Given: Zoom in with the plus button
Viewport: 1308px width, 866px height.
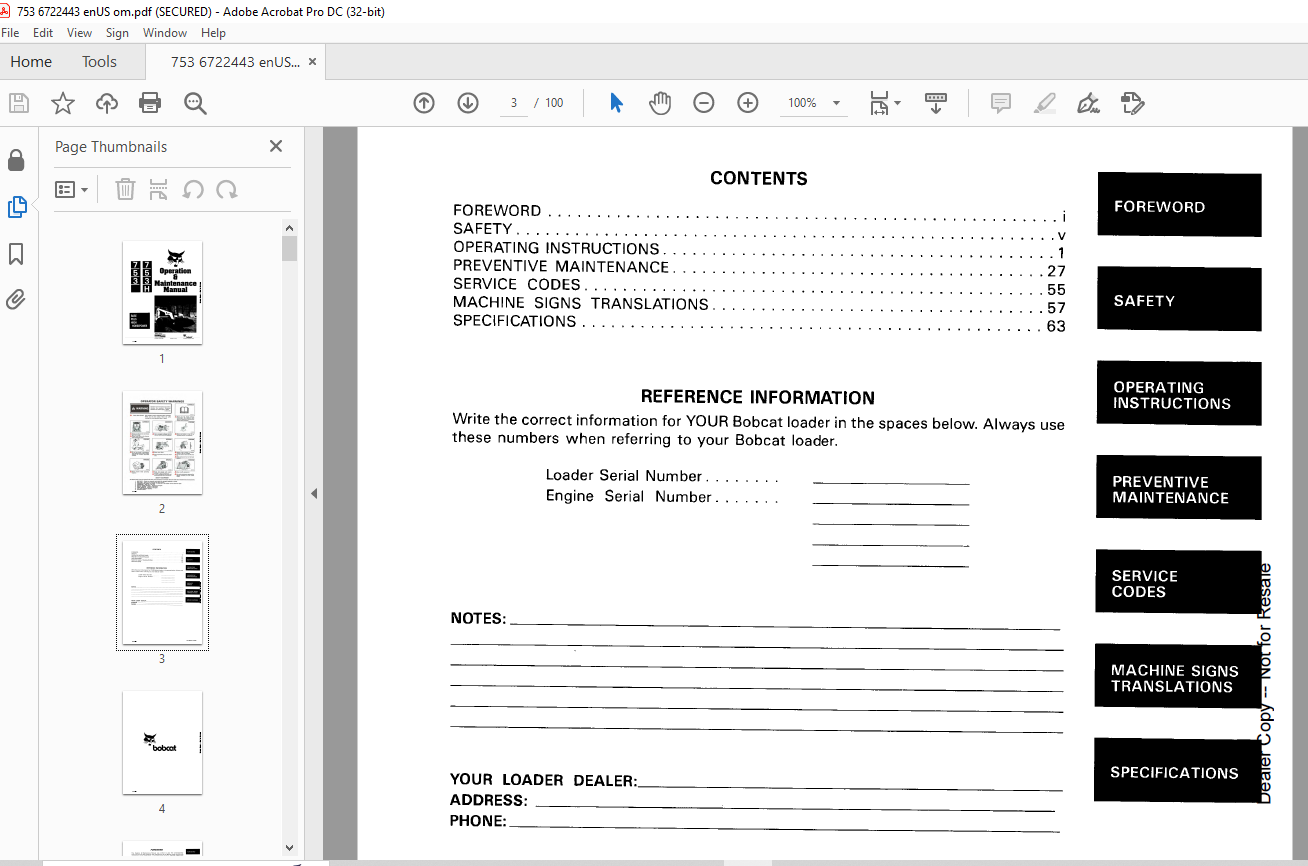Looking at the screenshot, I should 748,103.
